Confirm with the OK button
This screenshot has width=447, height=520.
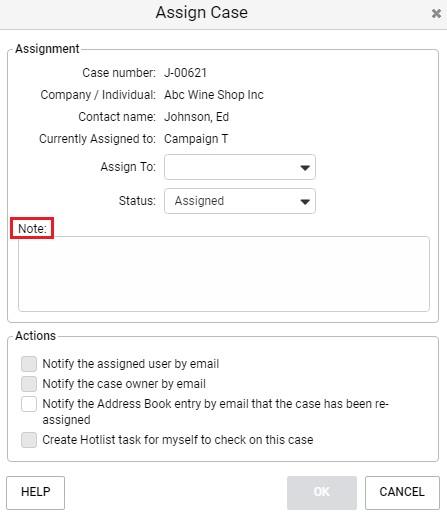[x=322, y=492]
